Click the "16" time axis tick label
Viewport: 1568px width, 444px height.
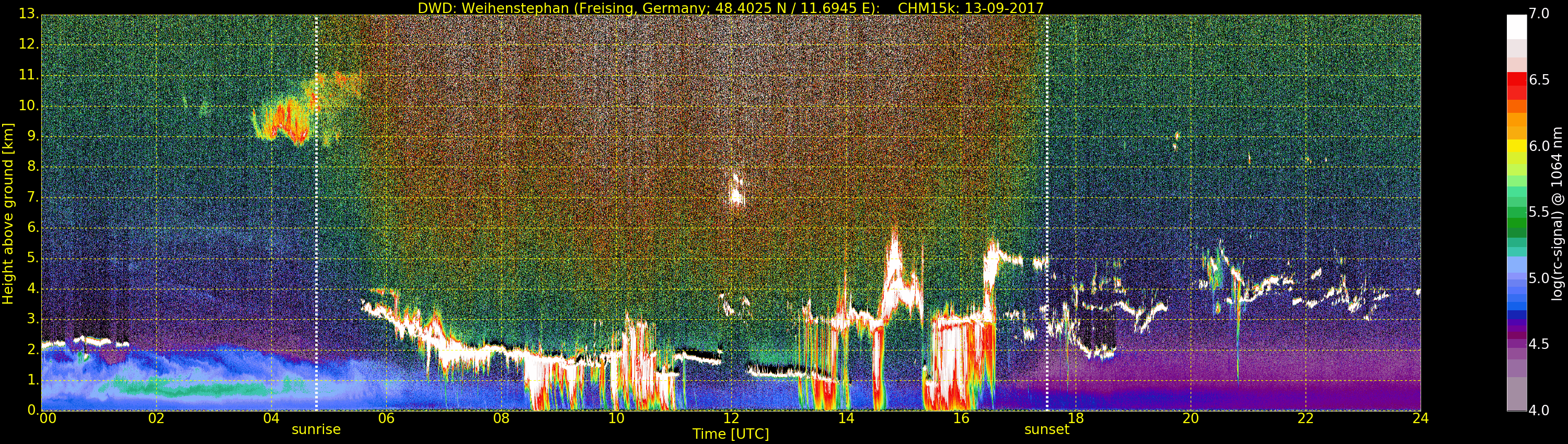tap(961, 418)
